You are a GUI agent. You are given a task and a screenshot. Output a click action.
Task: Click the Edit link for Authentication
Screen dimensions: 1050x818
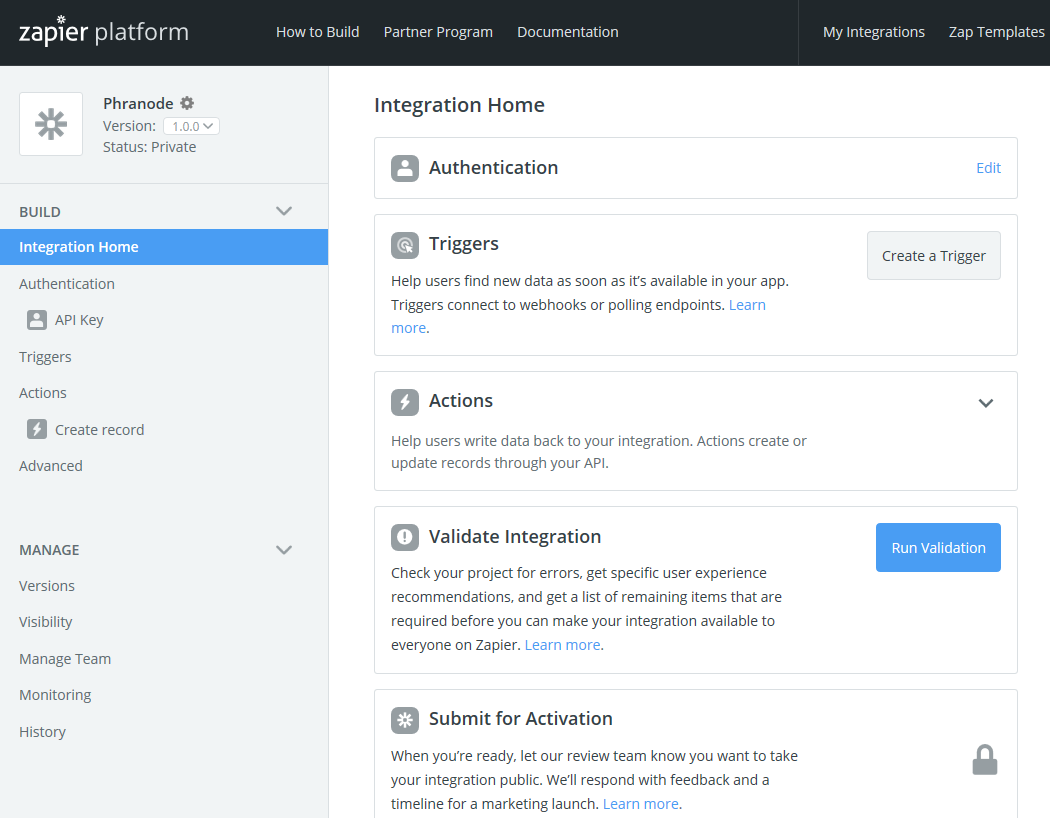988,168
